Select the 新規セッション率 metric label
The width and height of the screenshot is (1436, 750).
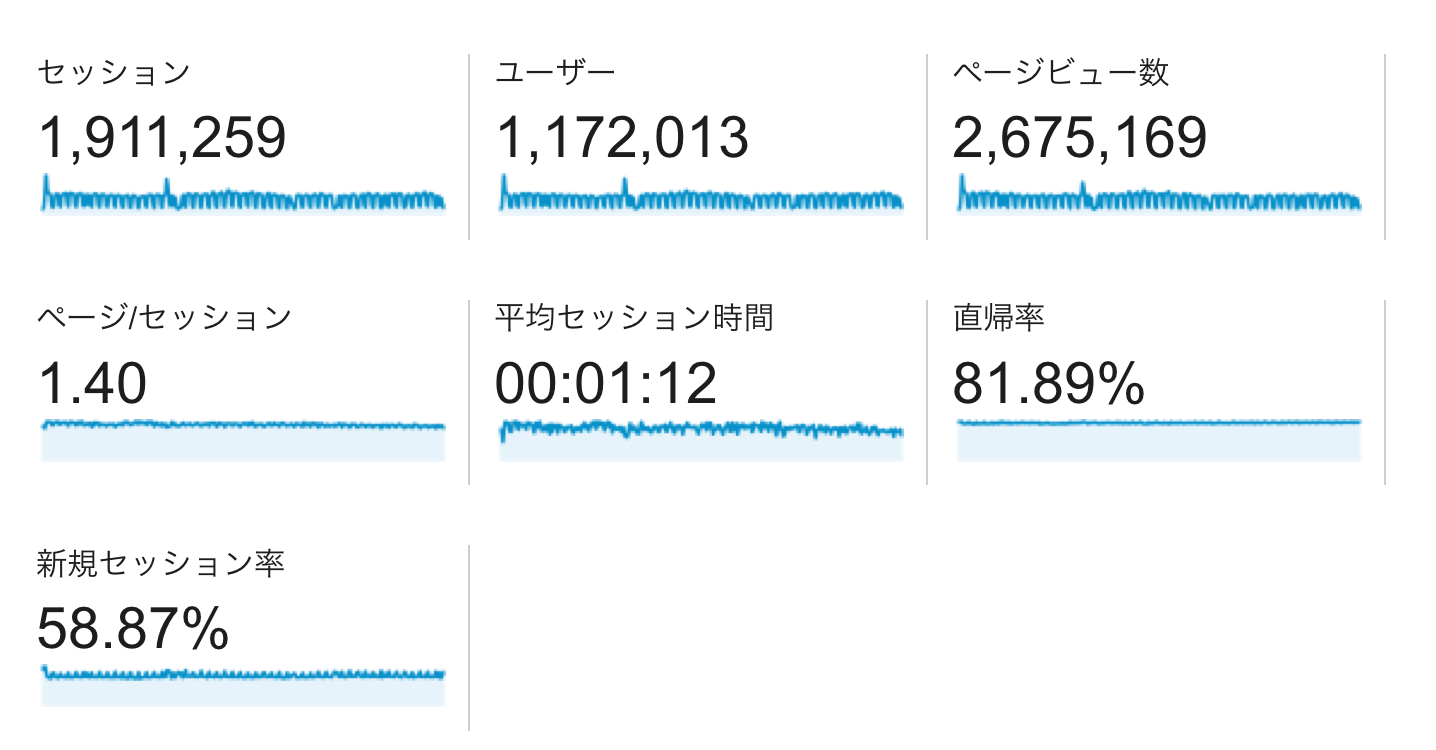pyautogui.click(x=161, y=564)
